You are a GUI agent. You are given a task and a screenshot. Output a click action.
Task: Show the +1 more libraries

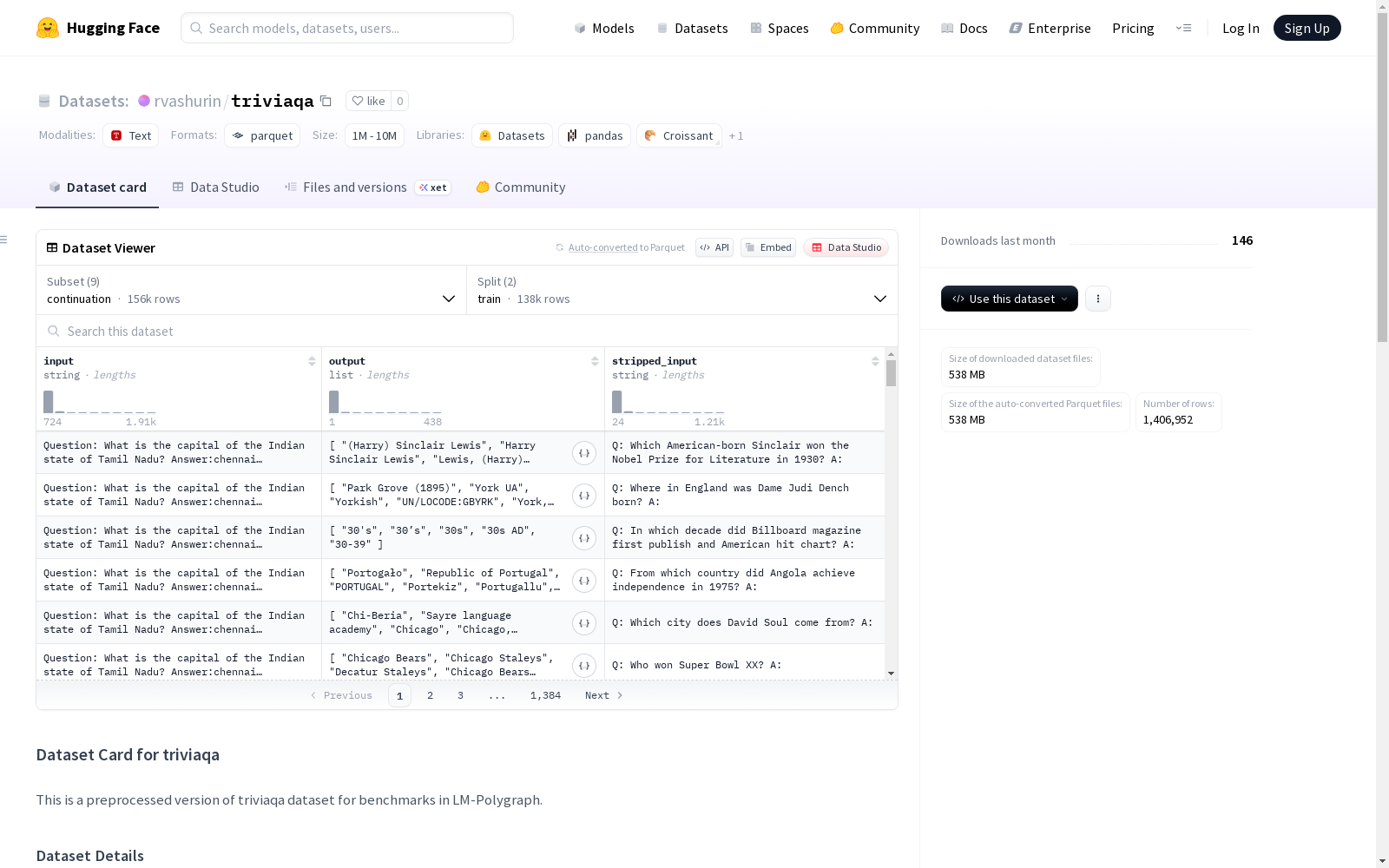[x=736, y=136]
